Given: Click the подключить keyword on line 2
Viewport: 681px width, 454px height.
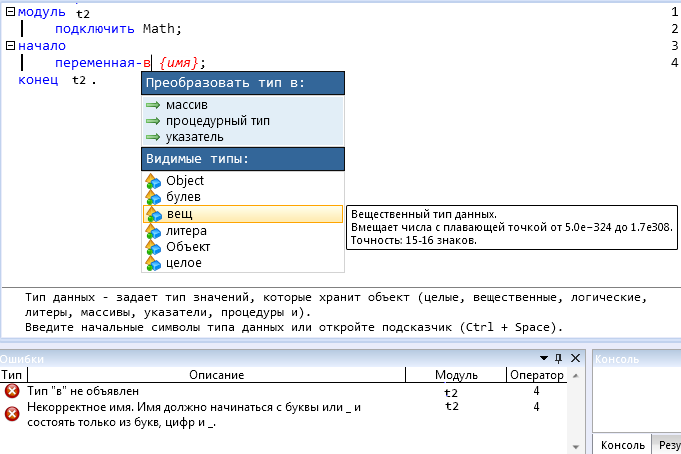Looking at the screenshot, I should tap(95, 29).
